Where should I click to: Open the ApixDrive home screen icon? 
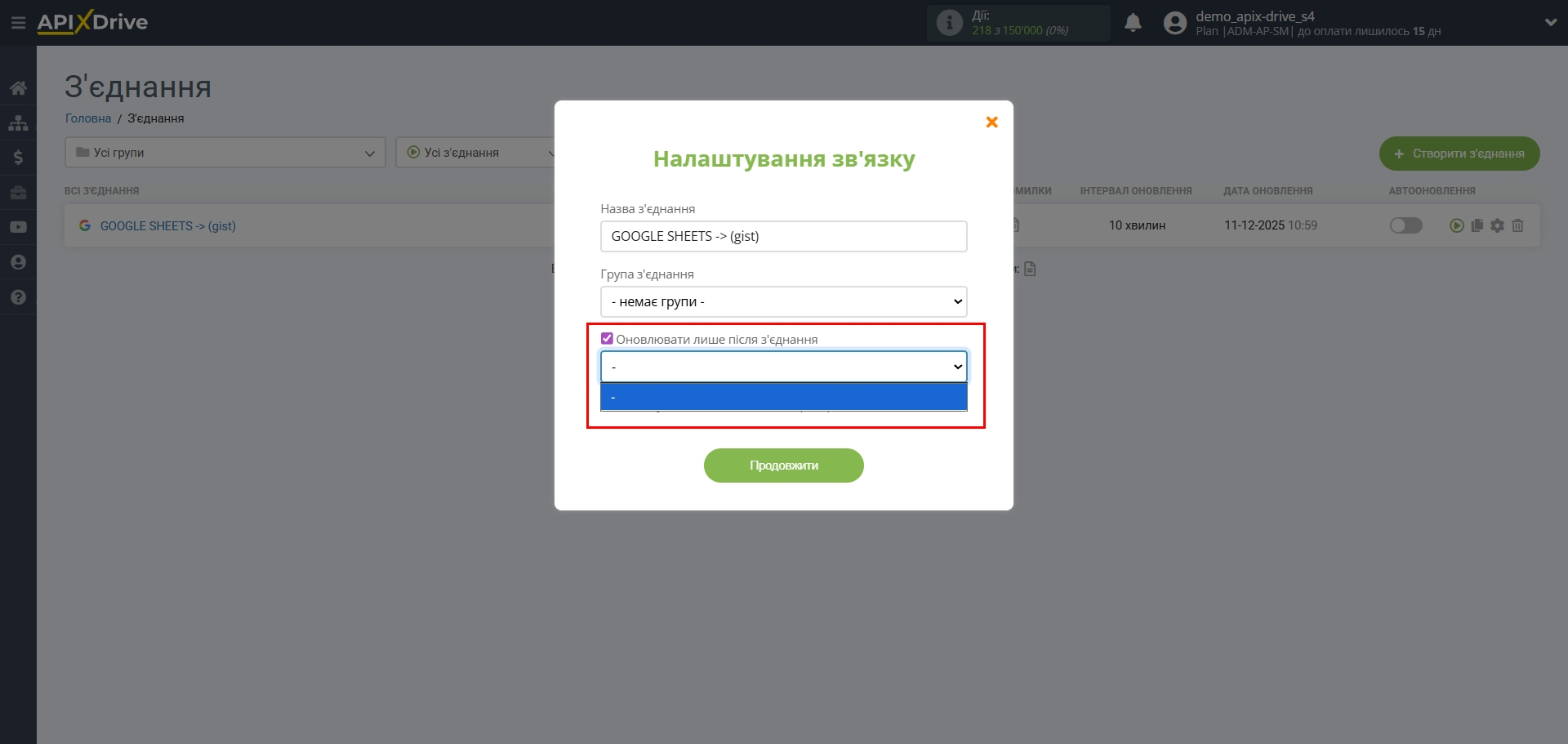[18, 87]
